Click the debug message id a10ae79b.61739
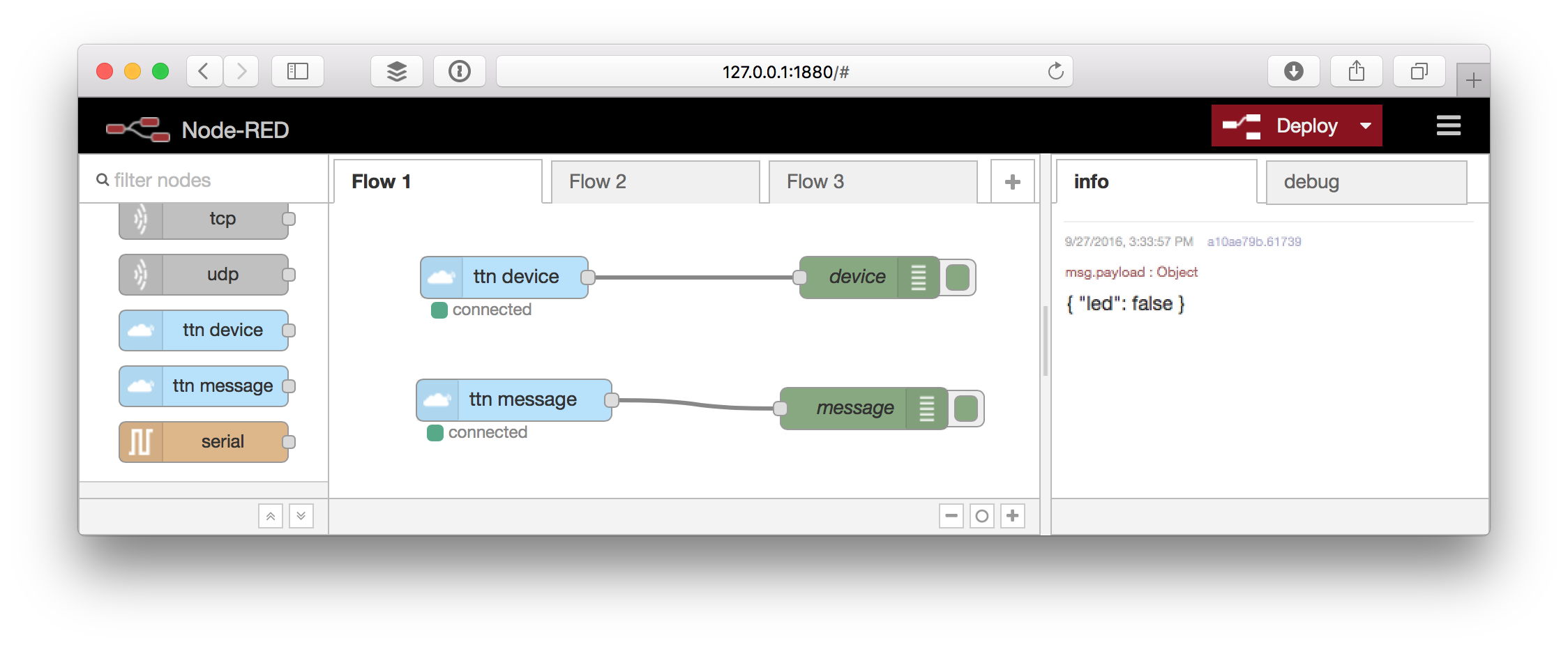 [1254, 242]
